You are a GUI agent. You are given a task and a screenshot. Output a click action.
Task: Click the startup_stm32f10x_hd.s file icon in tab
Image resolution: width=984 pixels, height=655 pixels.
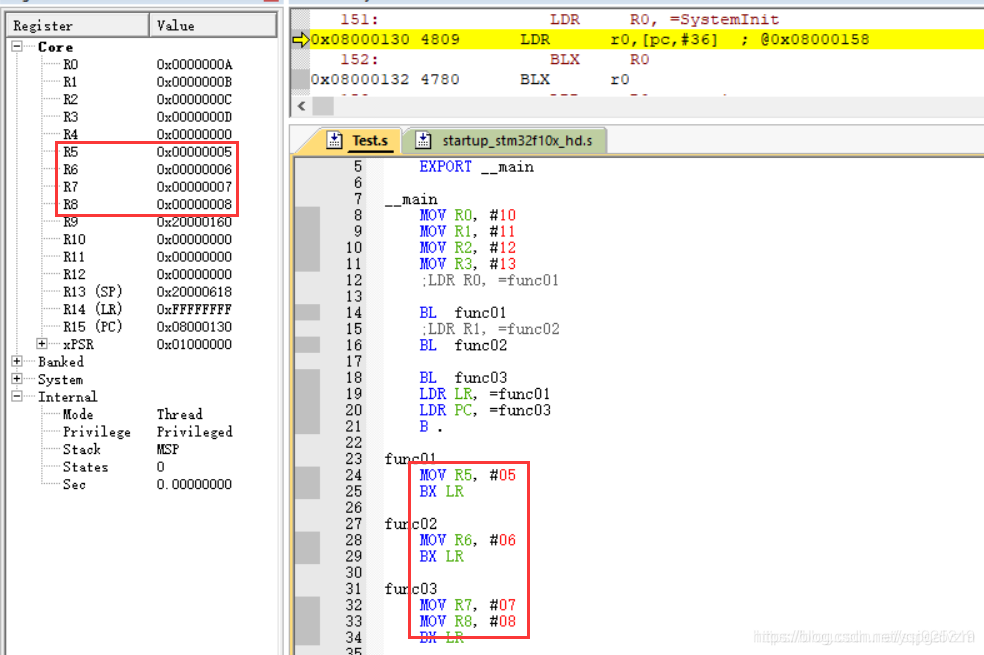(424, 141)
